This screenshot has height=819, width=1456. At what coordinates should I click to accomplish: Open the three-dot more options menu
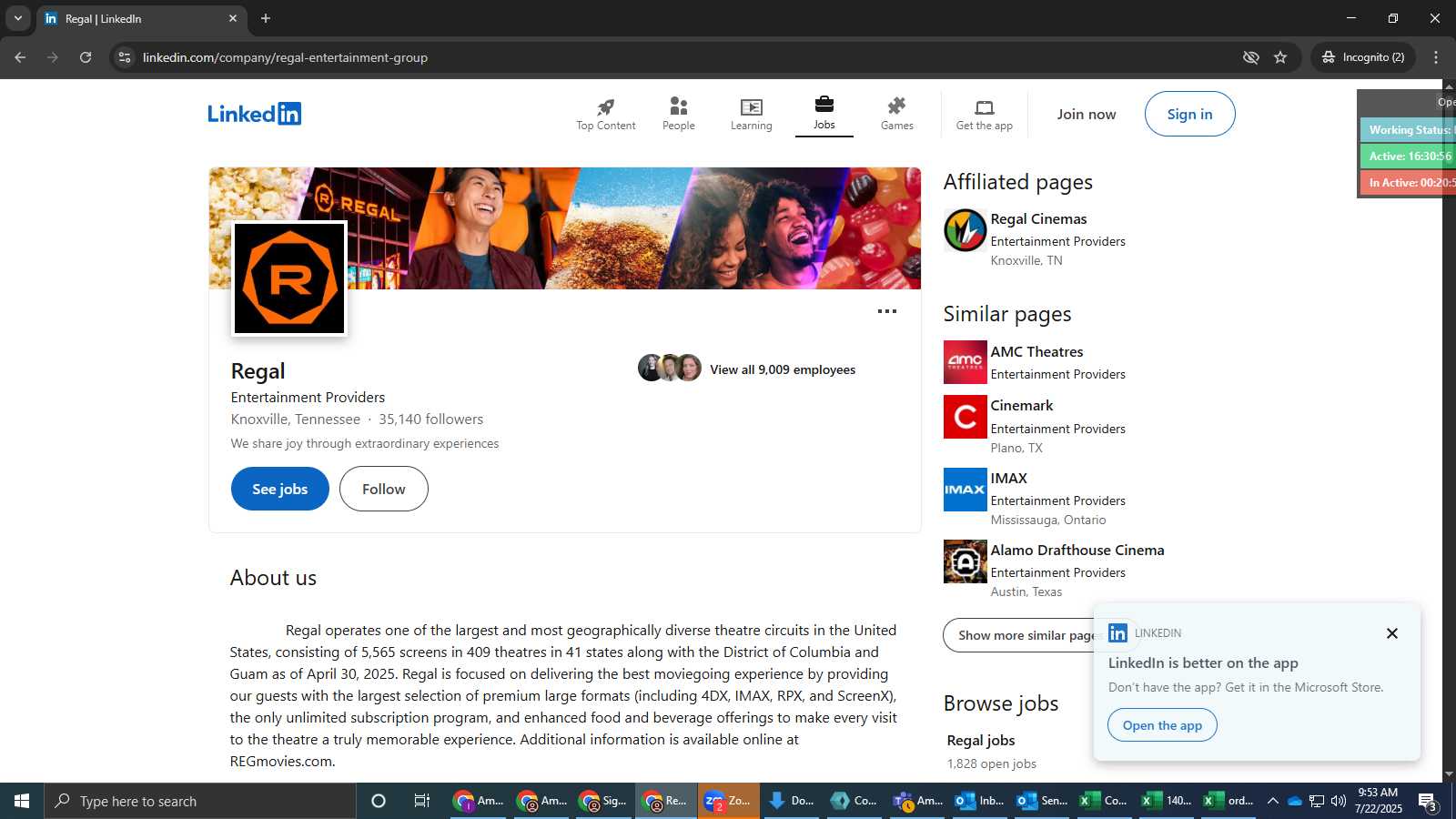point(886,311)
